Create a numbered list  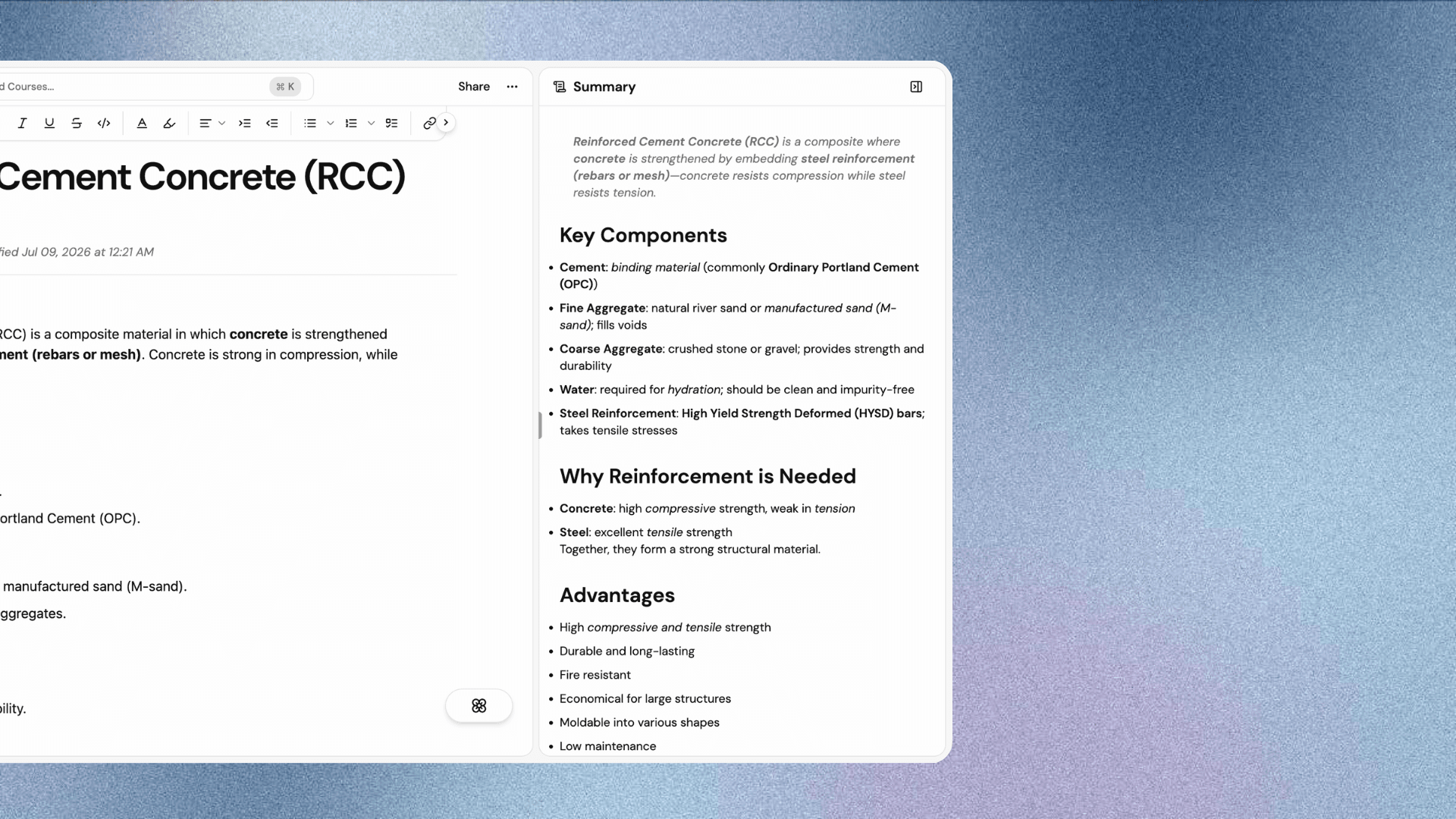(x=351, y=123)
